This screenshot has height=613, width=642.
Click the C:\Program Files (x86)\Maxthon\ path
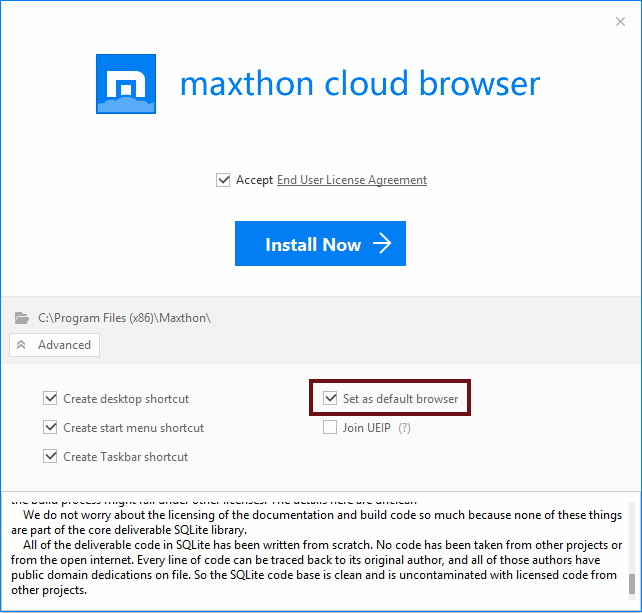coord(124,318)
